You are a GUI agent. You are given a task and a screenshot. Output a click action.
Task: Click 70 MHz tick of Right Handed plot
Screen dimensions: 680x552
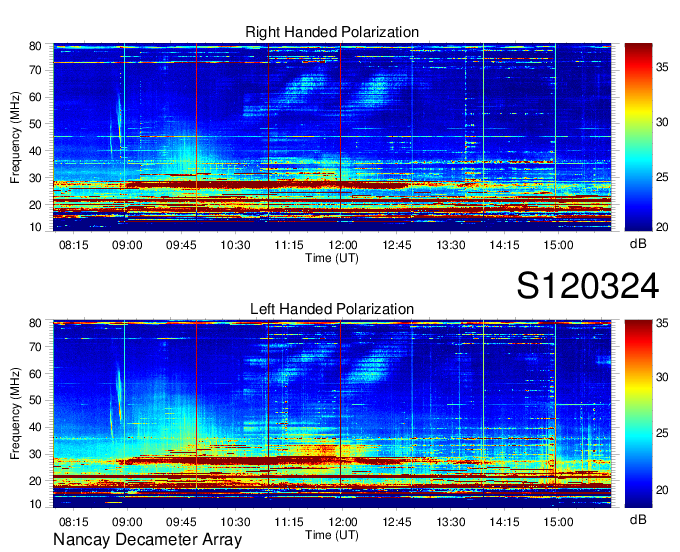35,70
